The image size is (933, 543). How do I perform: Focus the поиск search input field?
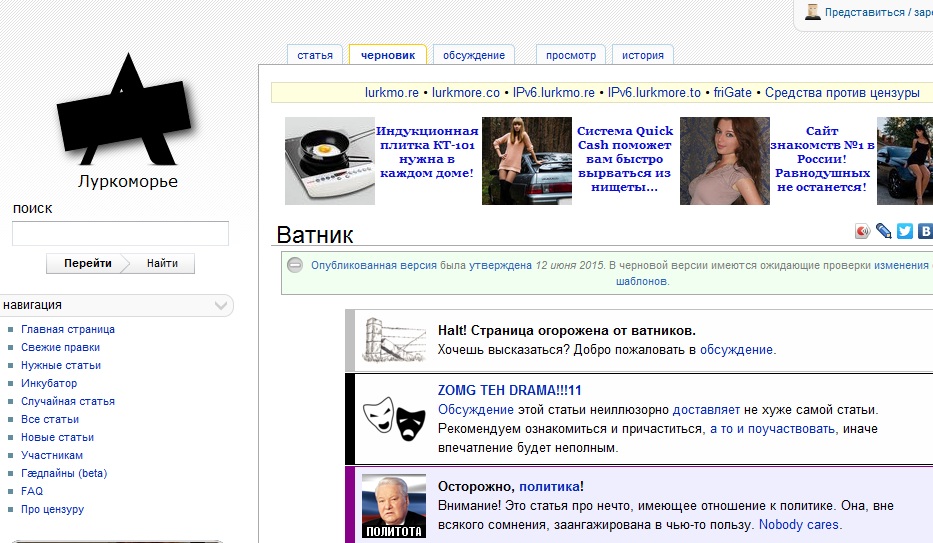point(120,234)
